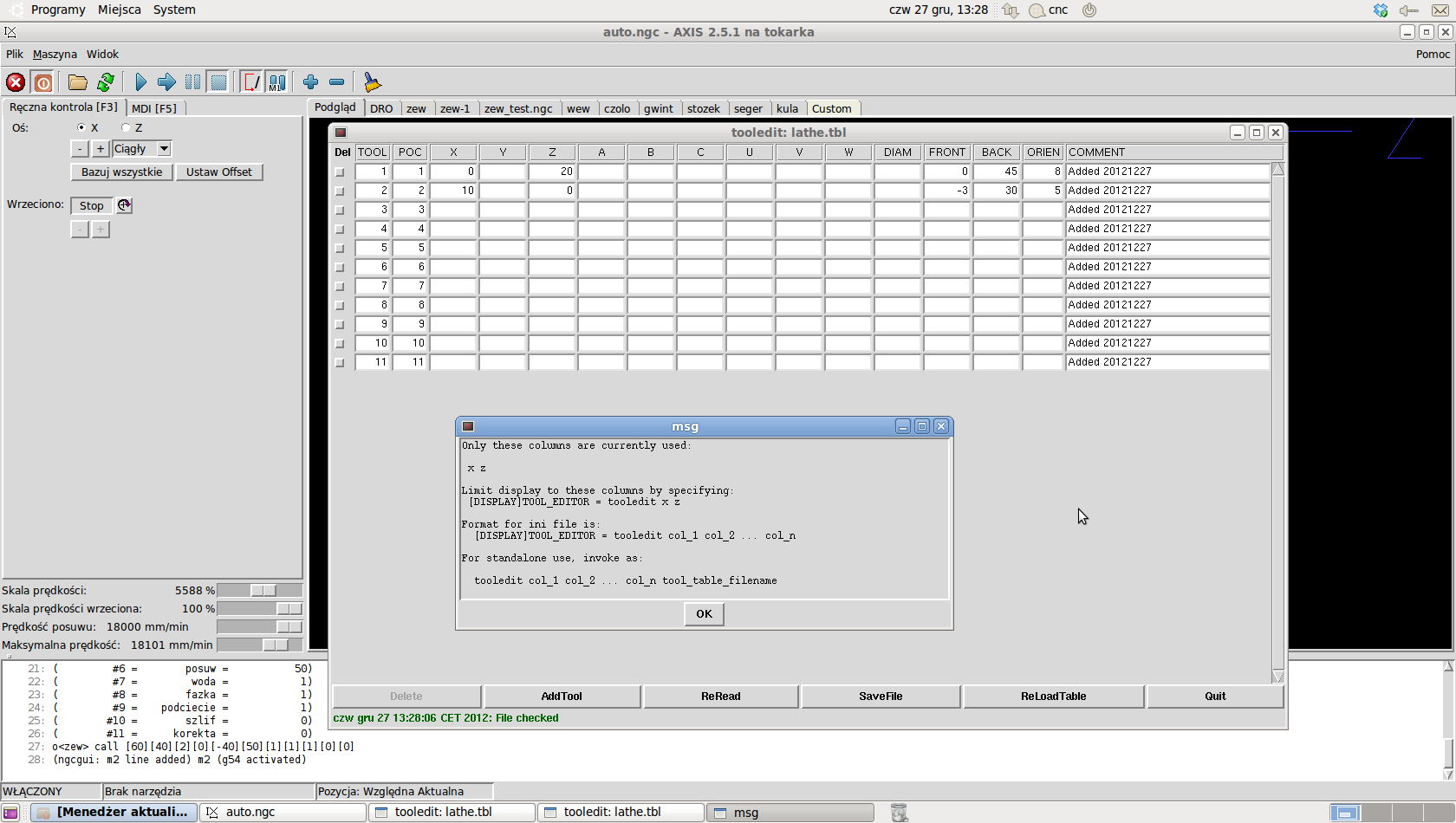
Task: Select the X axis radio button
Action: click(x=81, y=127)
